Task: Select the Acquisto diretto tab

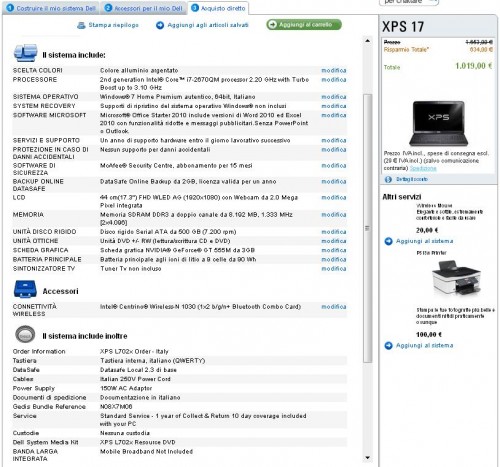Action: click(x=218, y=8)
